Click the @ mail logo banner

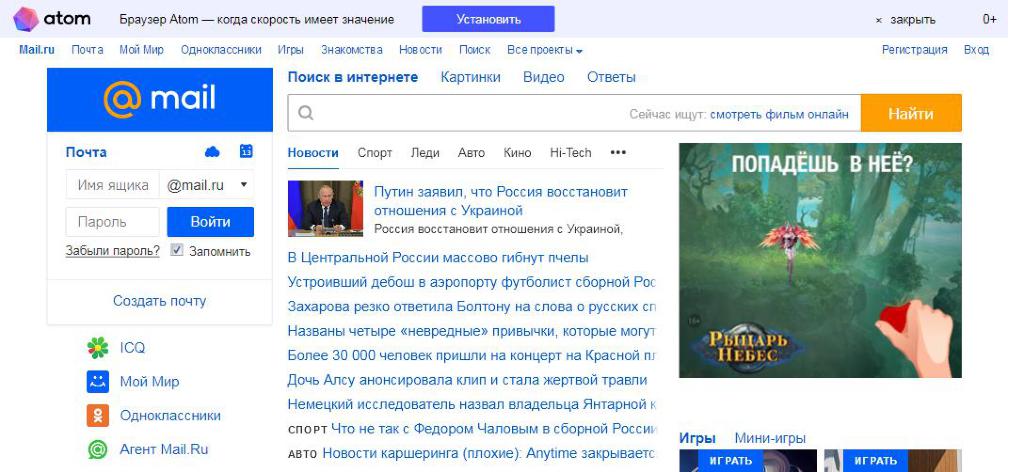click(160, 100)
